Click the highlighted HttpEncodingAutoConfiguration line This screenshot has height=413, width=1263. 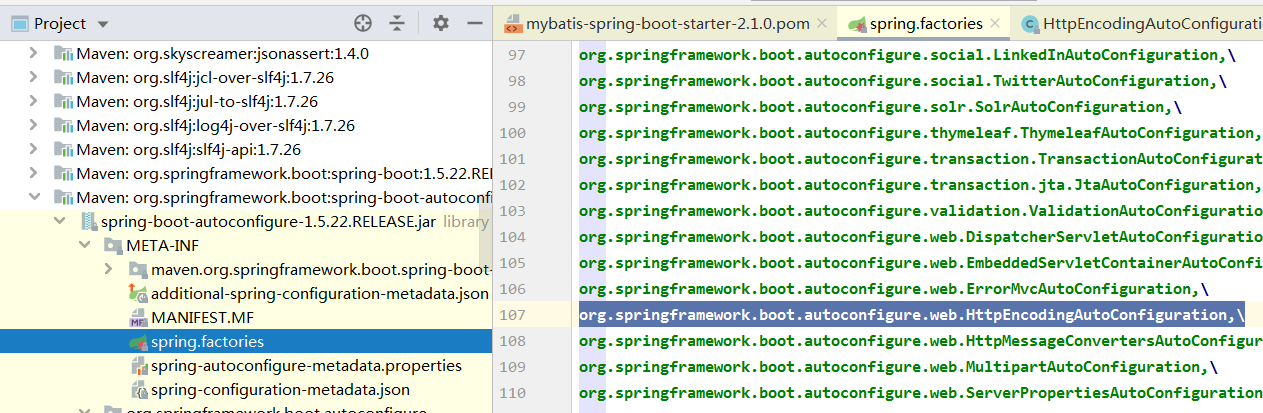point(911,315)
